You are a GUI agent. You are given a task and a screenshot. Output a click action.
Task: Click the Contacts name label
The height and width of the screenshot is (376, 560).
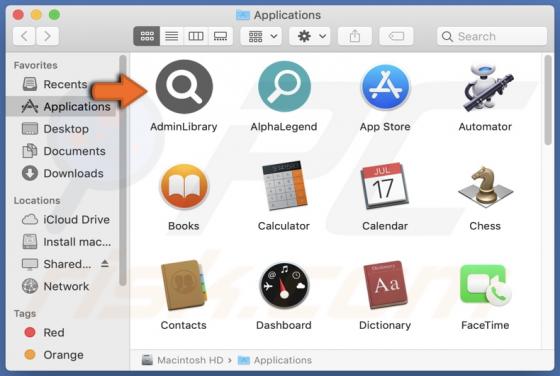pyautogui.click(x=184, y=325)
